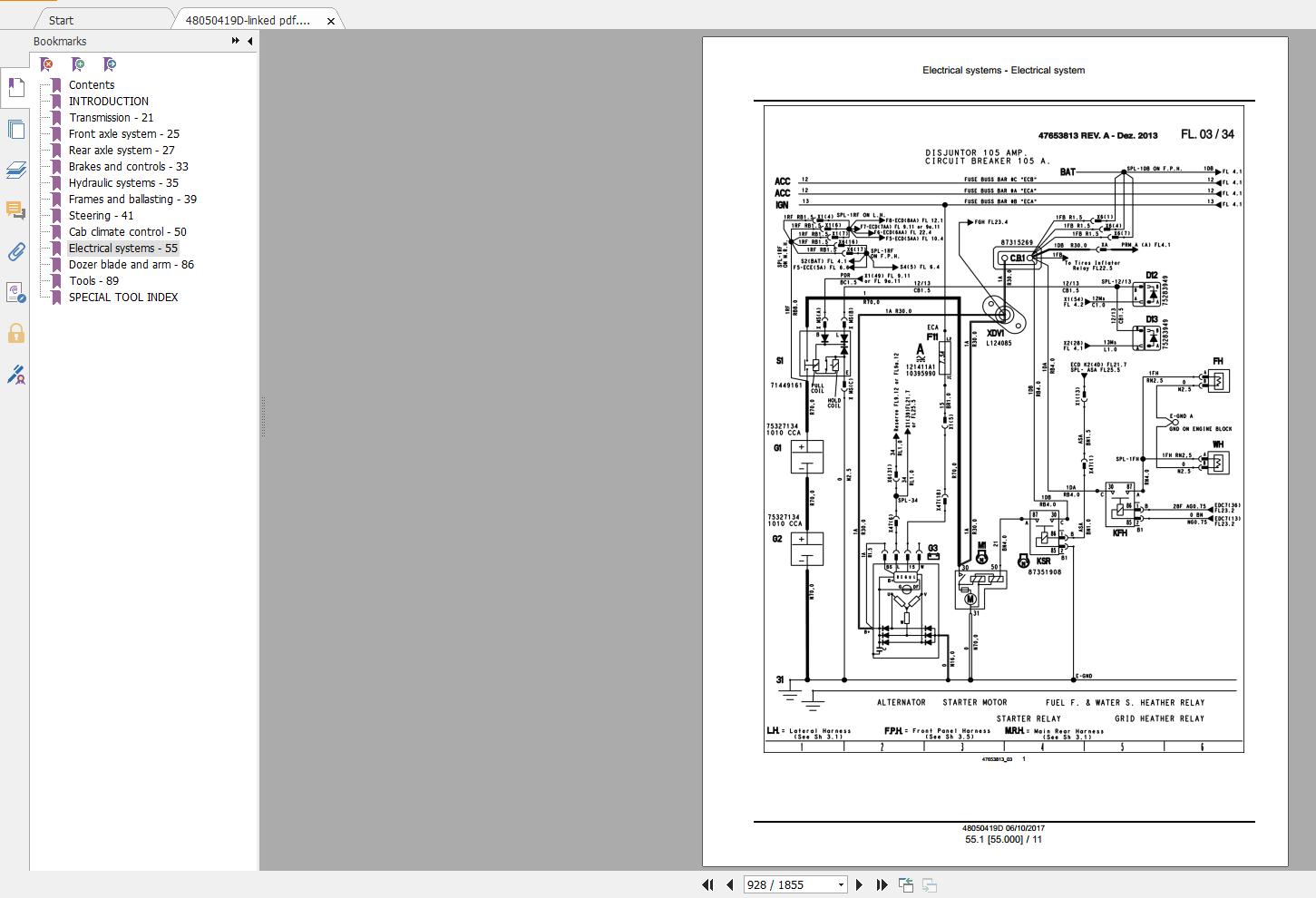Jump to Transmission - 21 bookmark
Screen dimensions: 1316x898
pyautogui.click(x=112, y=117)
